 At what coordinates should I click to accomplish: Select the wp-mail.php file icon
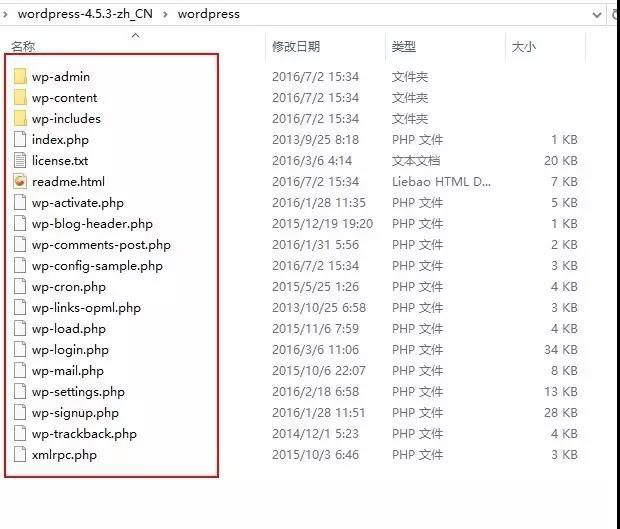coord(20,370)
